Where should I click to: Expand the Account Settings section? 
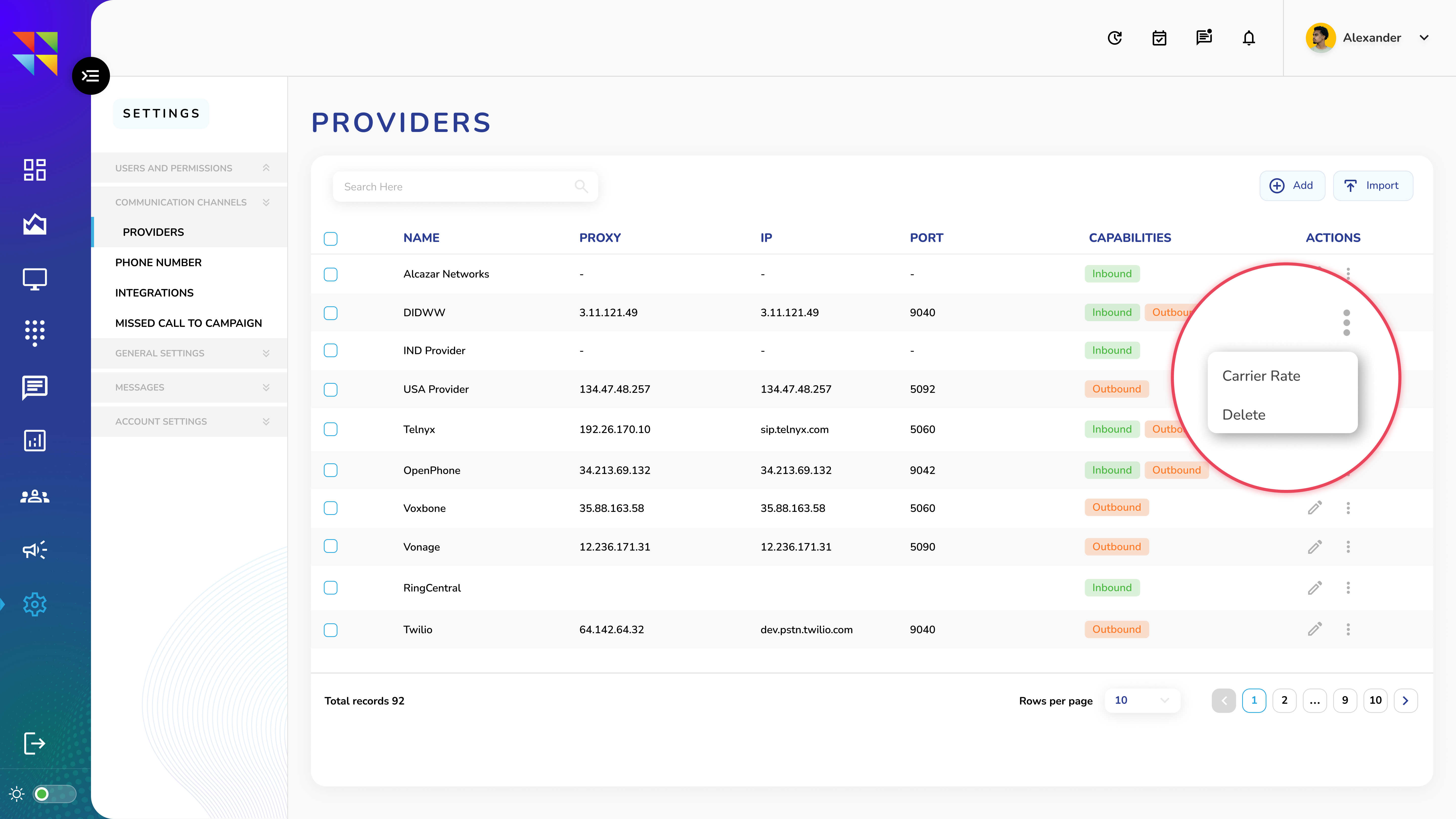pyautogui.click(x=189, y=421)
